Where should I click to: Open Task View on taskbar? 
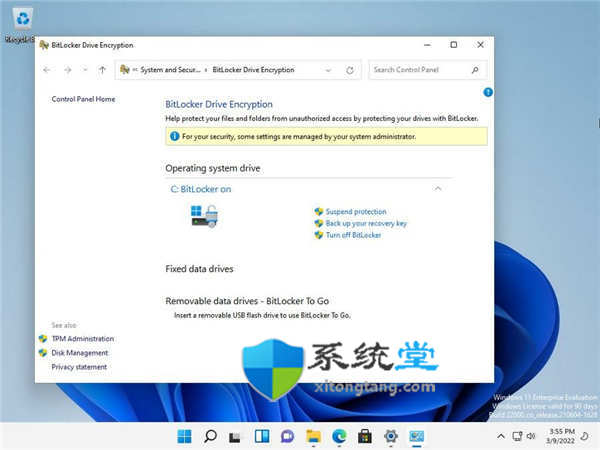pyautogui.click(x=235, y=437)
